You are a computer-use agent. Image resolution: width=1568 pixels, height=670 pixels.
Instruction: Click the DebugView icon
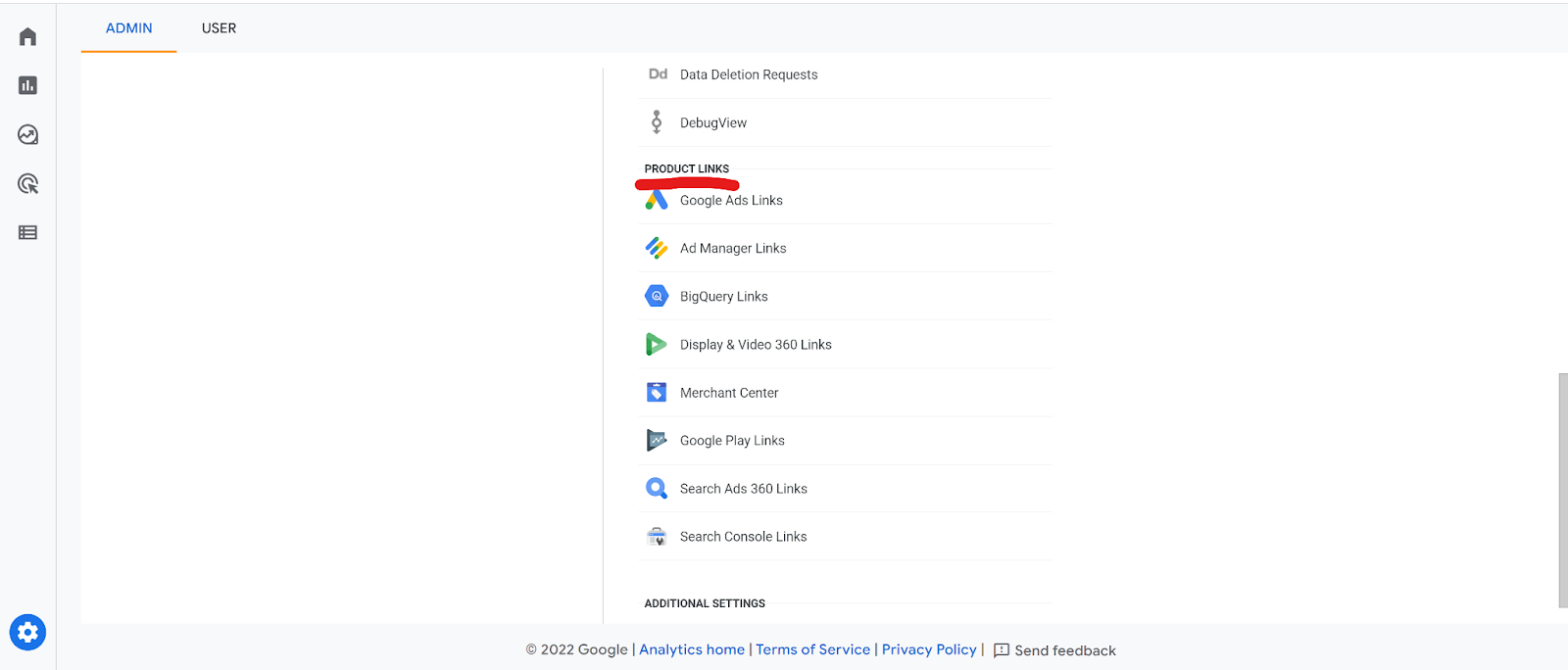(x=657, y=122)
